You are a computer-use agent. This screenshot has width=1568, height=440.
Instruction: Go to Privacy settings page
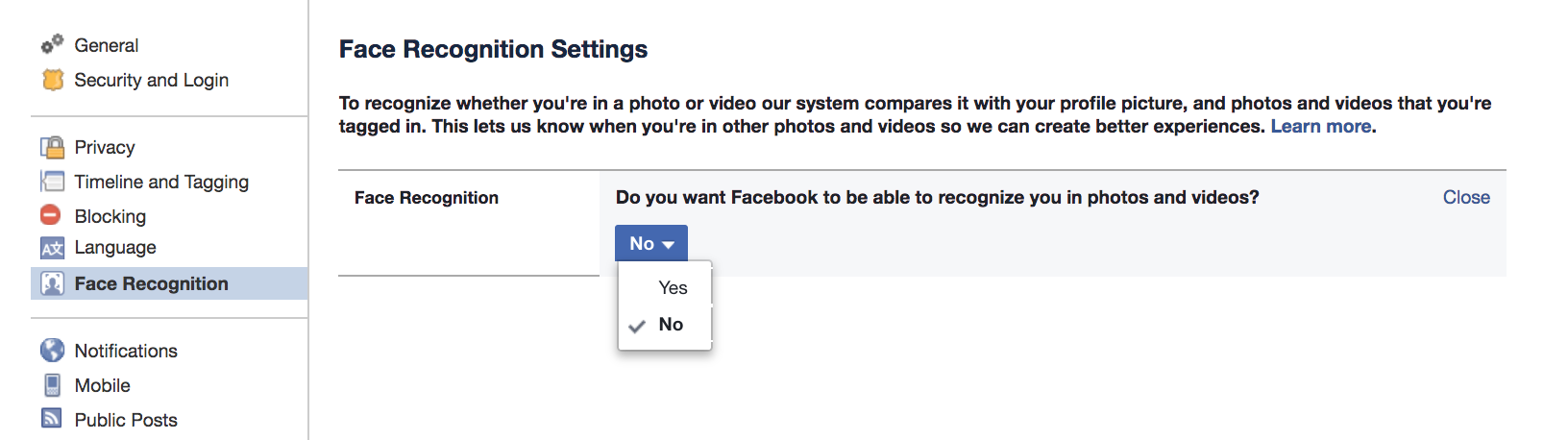point(105,147)
